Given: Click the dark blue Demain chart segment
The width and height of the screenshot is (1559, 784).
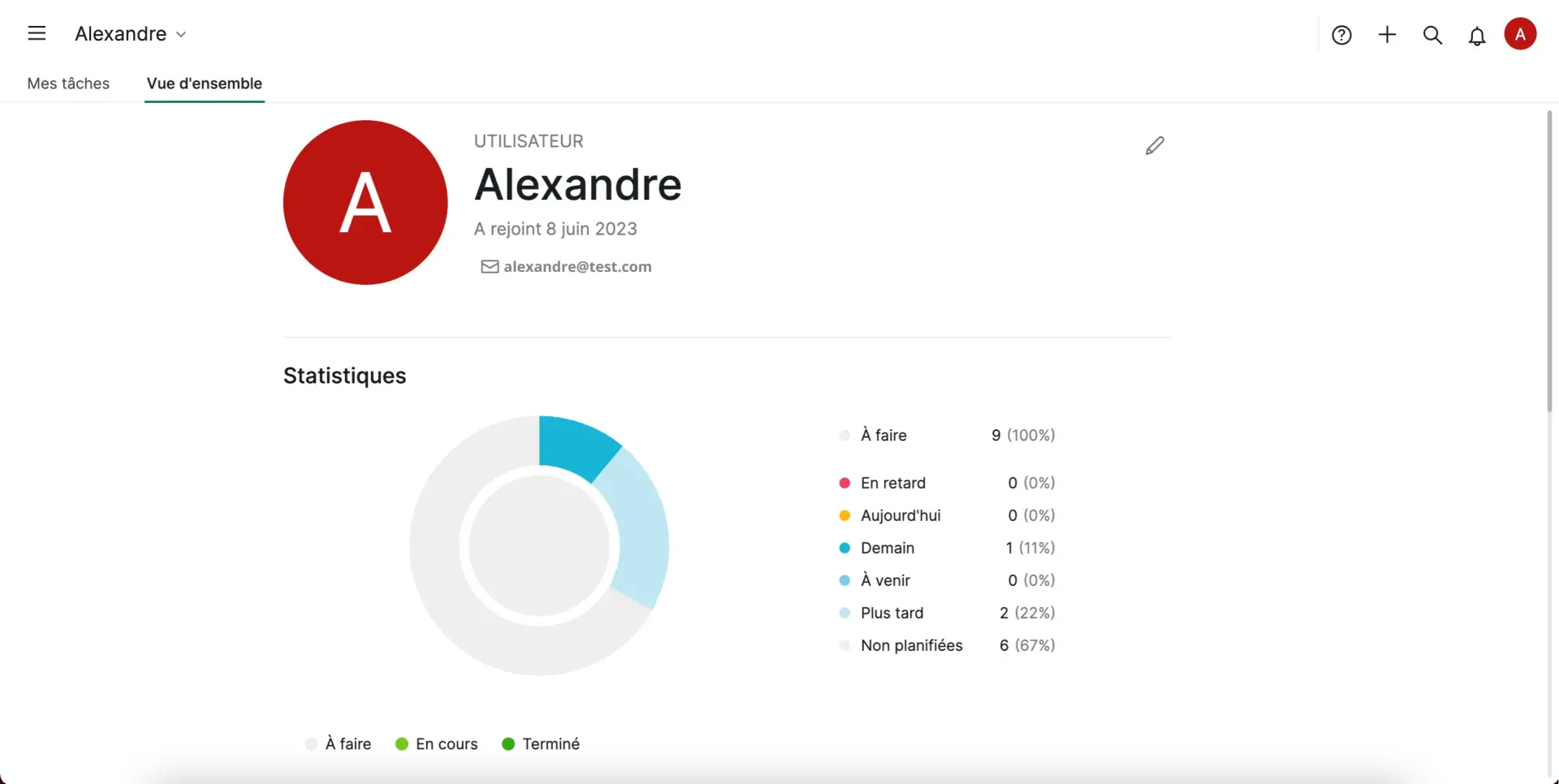Looking at the screenshot, I should point(573,446).
